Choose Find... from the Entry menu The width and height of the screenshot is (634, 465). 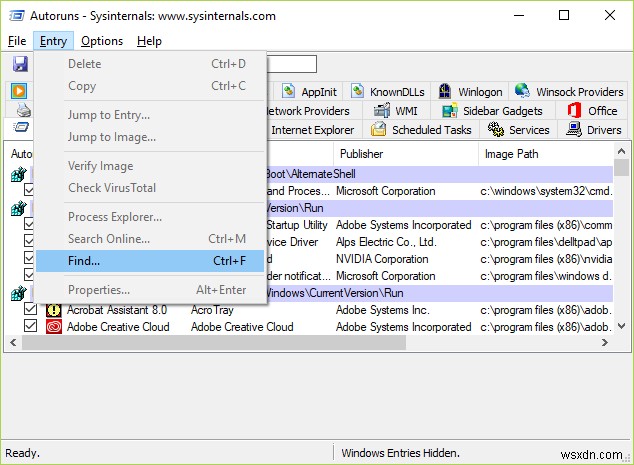pos(84,261)
